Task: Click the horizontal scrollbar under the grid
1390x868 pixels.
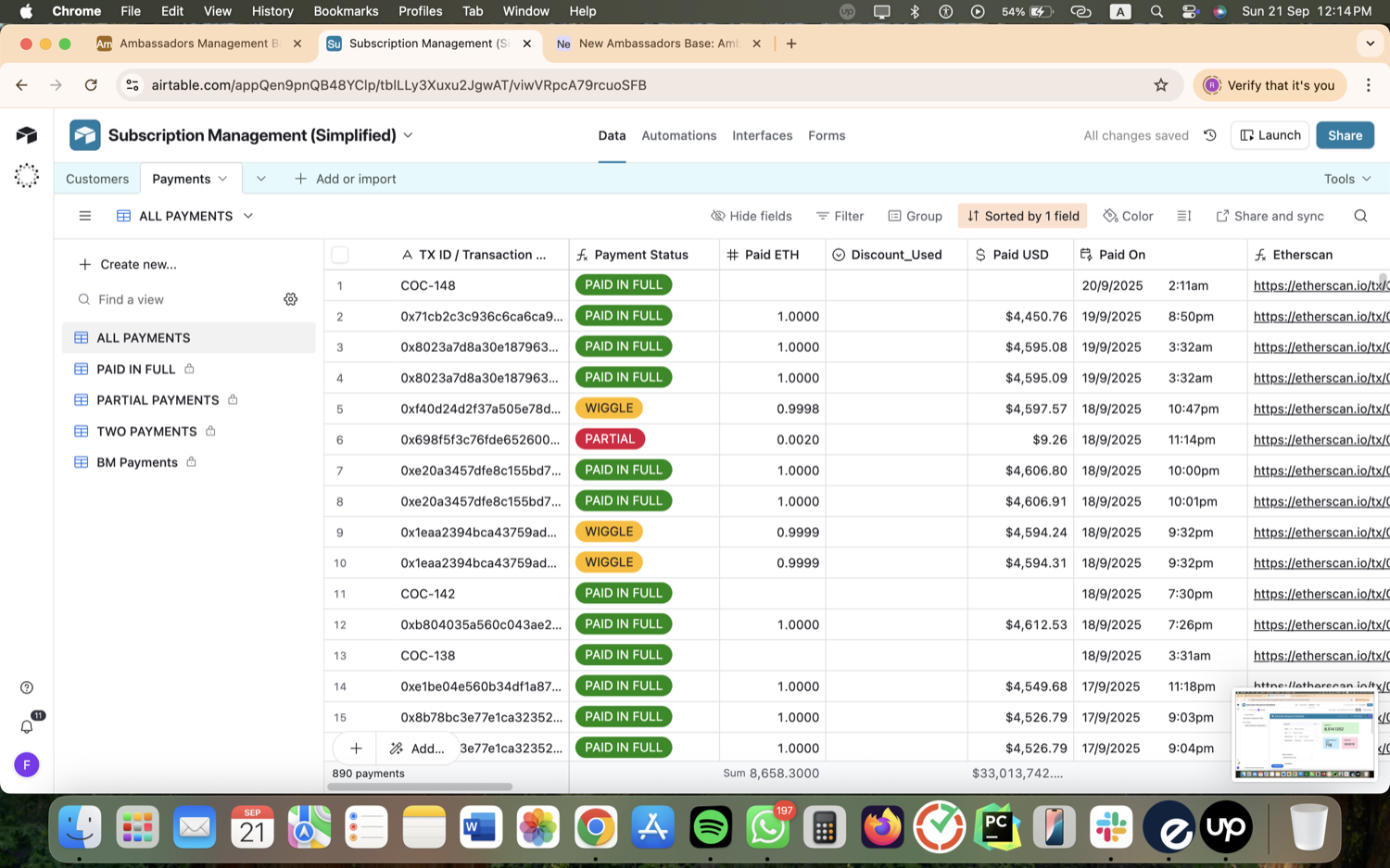Action: click(419, 786)
